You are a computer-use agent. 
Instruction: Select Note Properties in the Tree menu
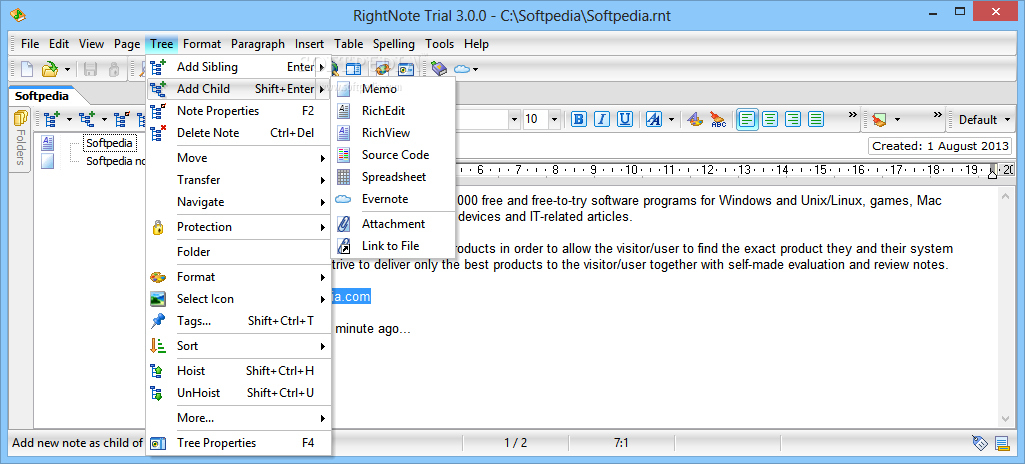(239, 111)
